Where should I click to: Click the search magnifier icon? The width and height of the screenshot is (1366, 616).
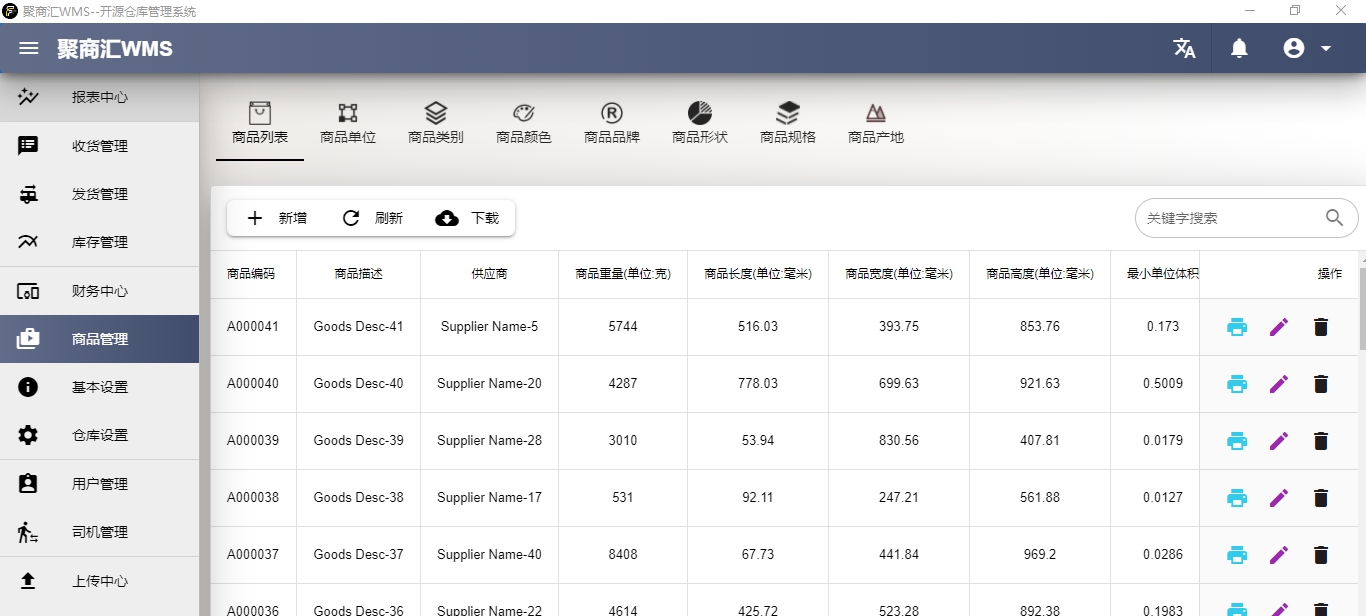pyautogui.click(x=1334, y=217)
